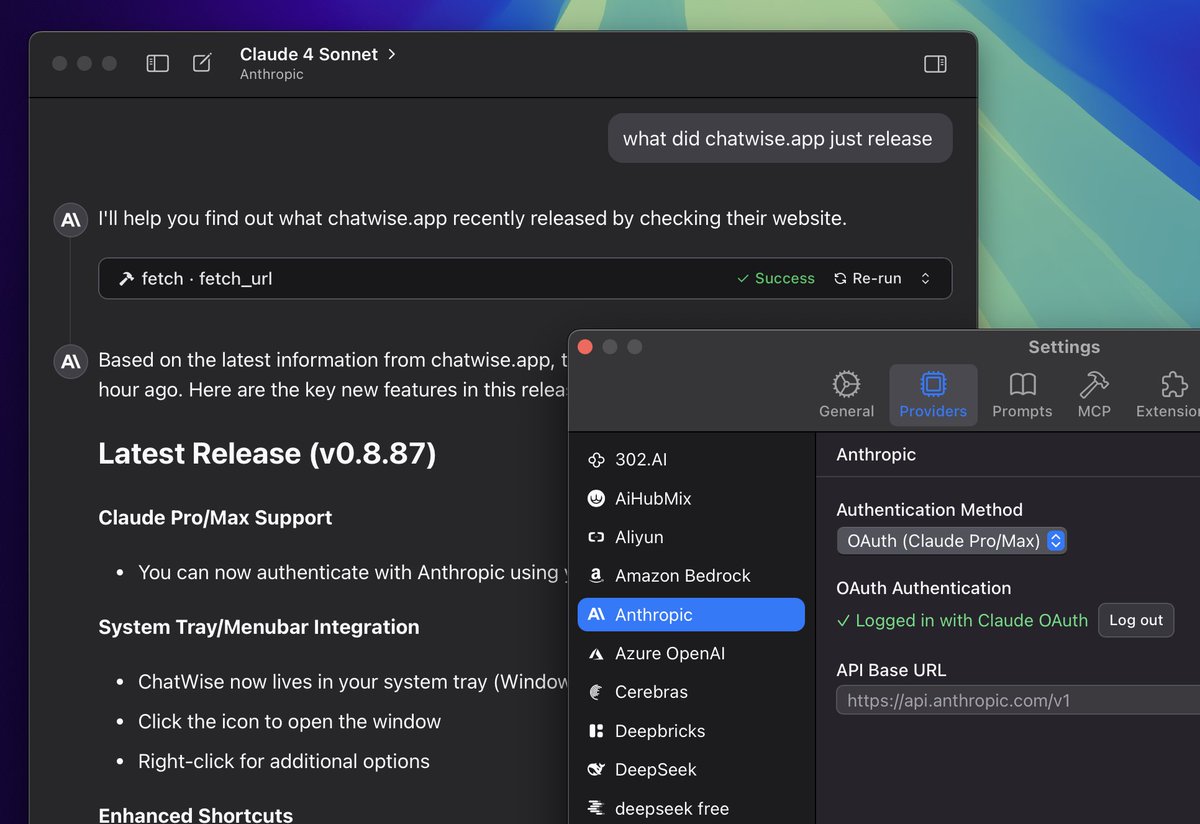Click the Cerebras logo icon
Viewport: 1200px width, 824px height.
point(596,692)
